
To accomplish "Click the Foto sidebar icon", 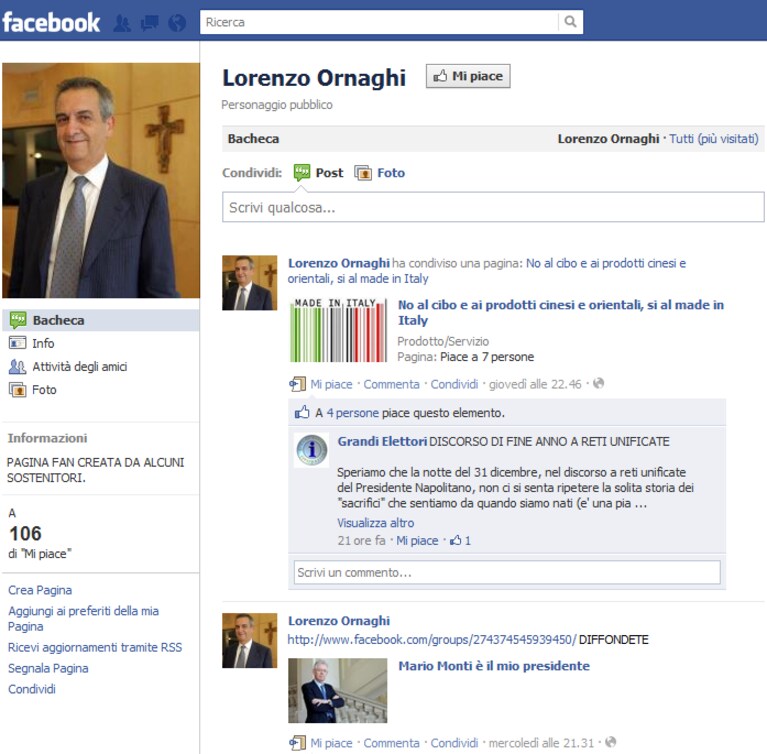I will [x=18, y=390].
